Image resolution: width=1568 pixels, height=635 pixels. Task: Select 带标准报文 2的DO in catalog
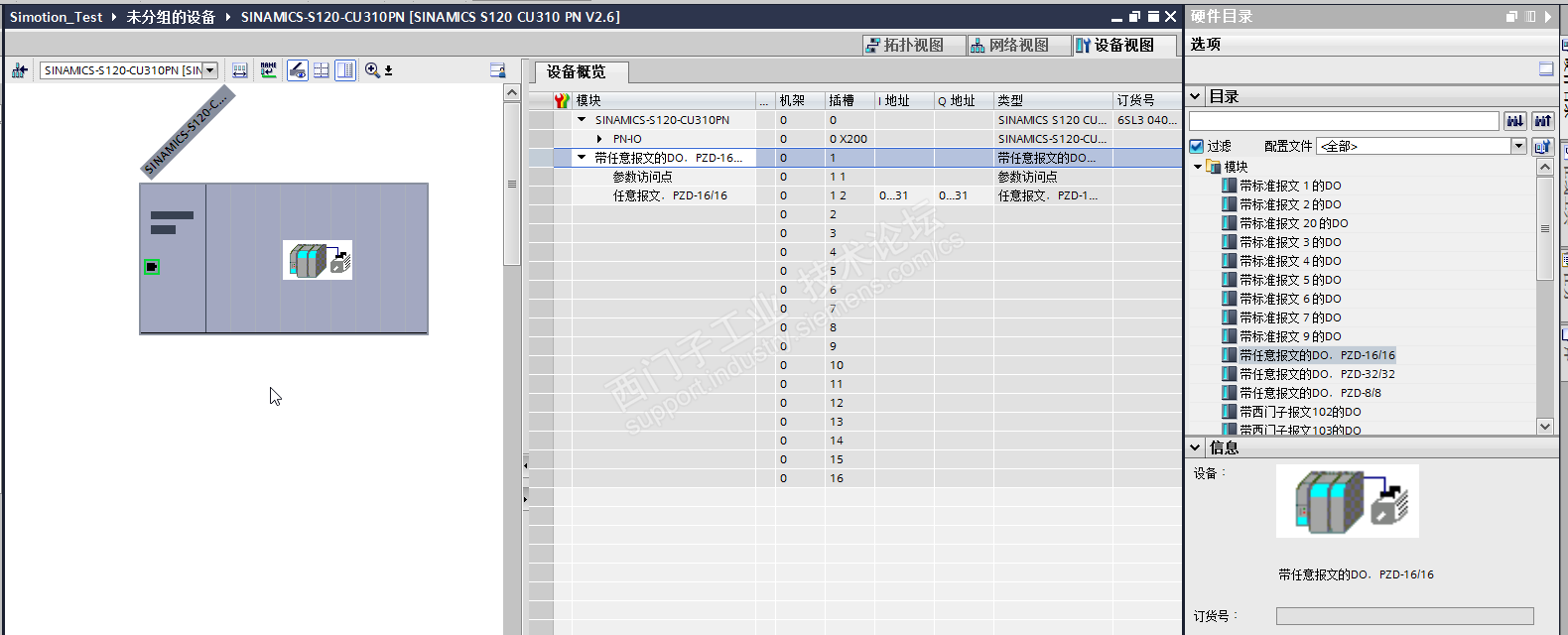(x=1290, y=204)
